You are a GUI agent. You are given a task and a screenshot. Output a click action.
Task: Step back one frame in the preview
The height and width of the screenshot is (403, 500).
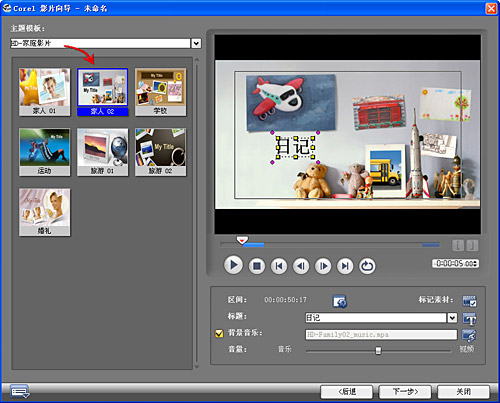301,266
